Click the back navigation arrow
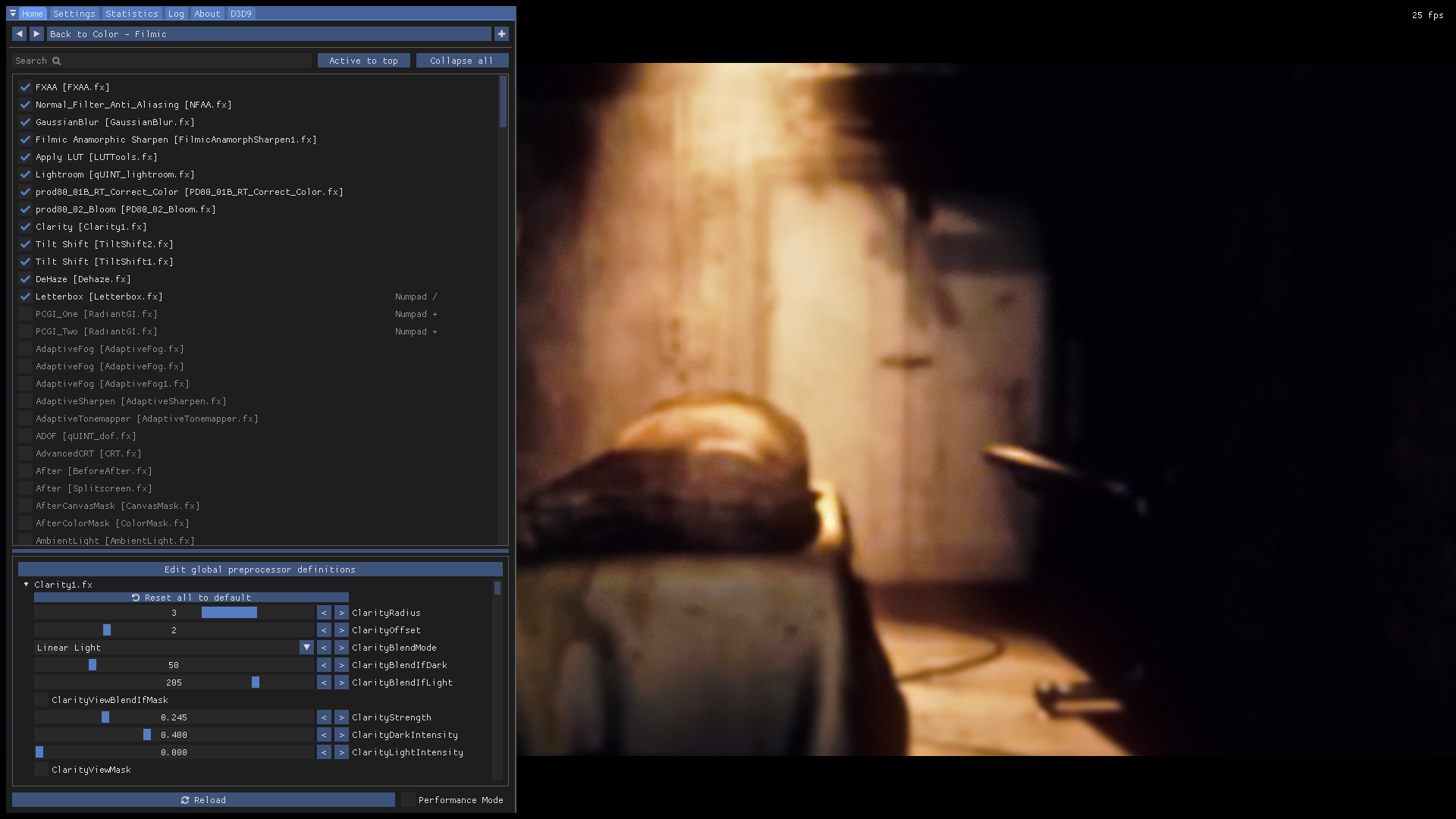The height and width of the screenshot is (819, 1456). tap(18, 33)
